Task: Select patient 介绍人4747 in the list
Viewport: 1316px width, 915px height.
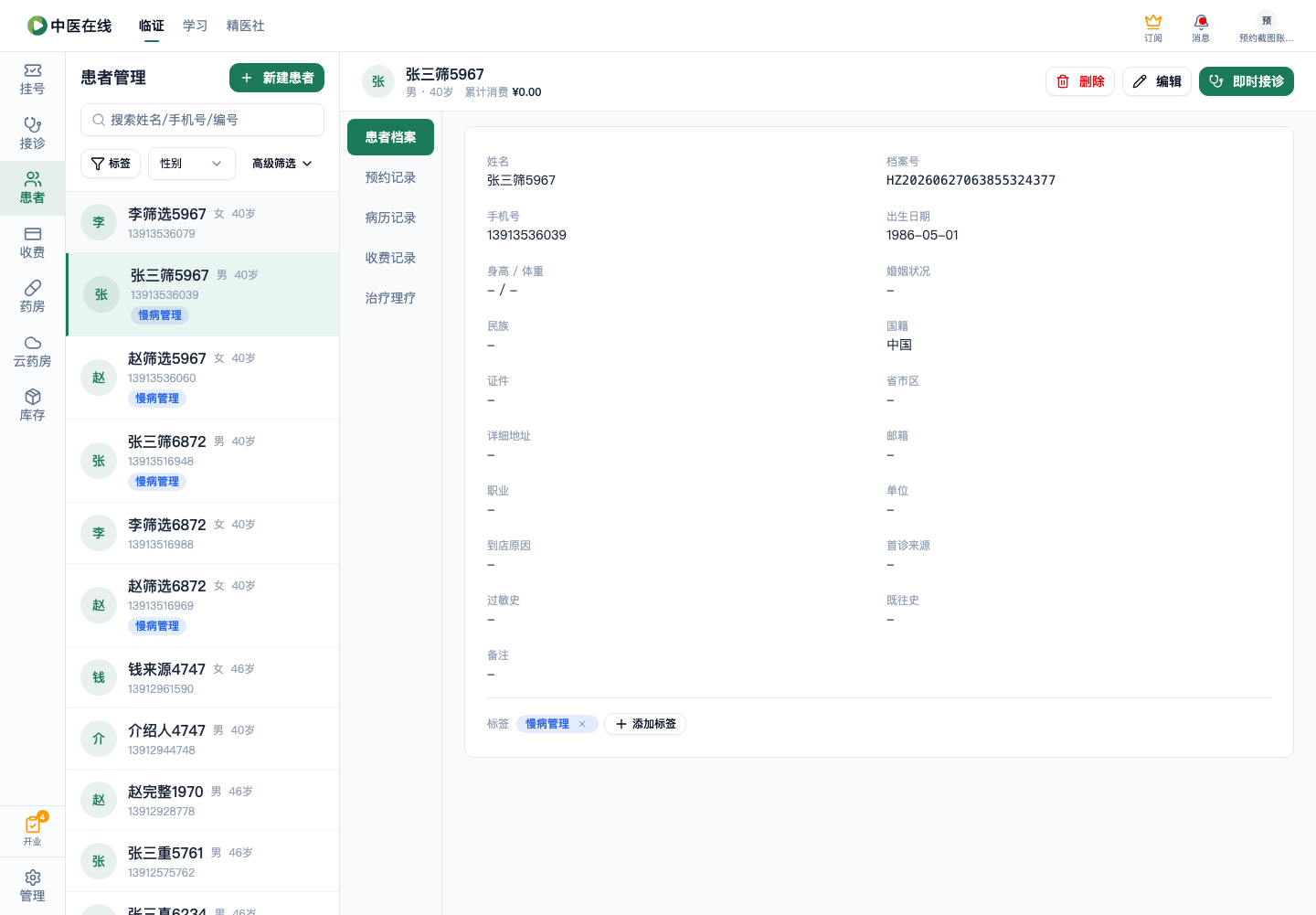Action: coord(203,739)
